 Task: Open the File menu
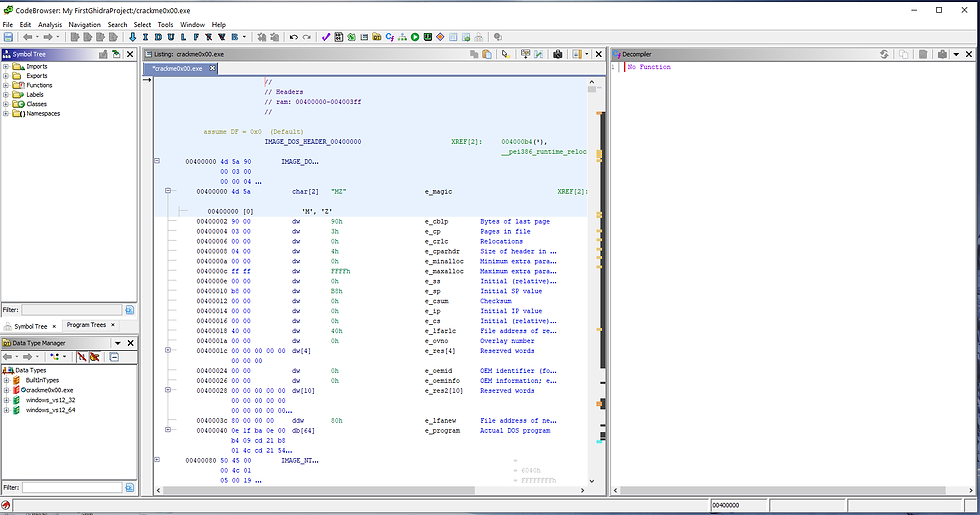[x=8, y=24]
